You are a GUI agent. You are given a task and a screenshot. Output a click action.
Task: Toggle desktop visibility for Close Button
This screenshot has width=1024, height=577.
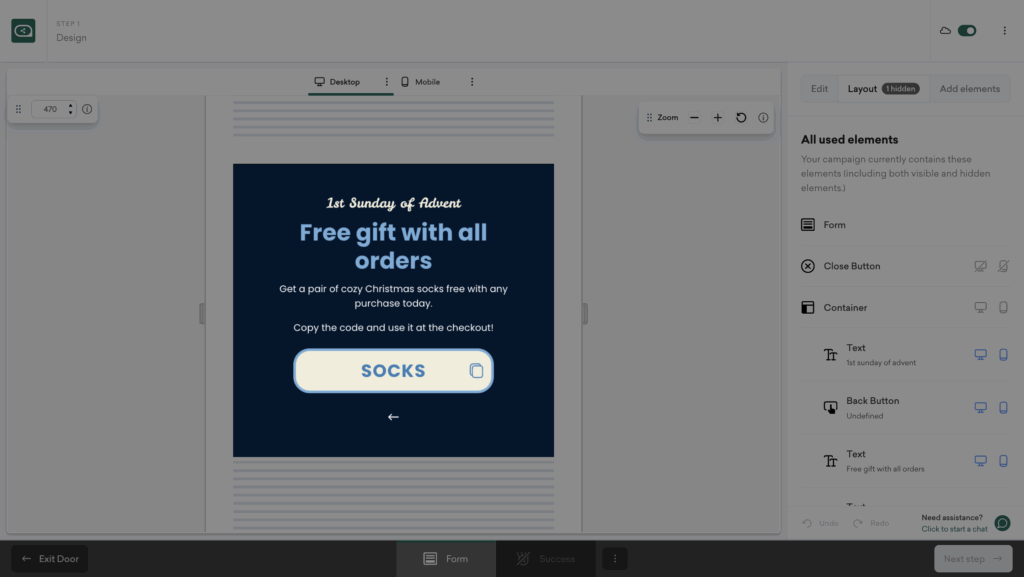(981, 266)
